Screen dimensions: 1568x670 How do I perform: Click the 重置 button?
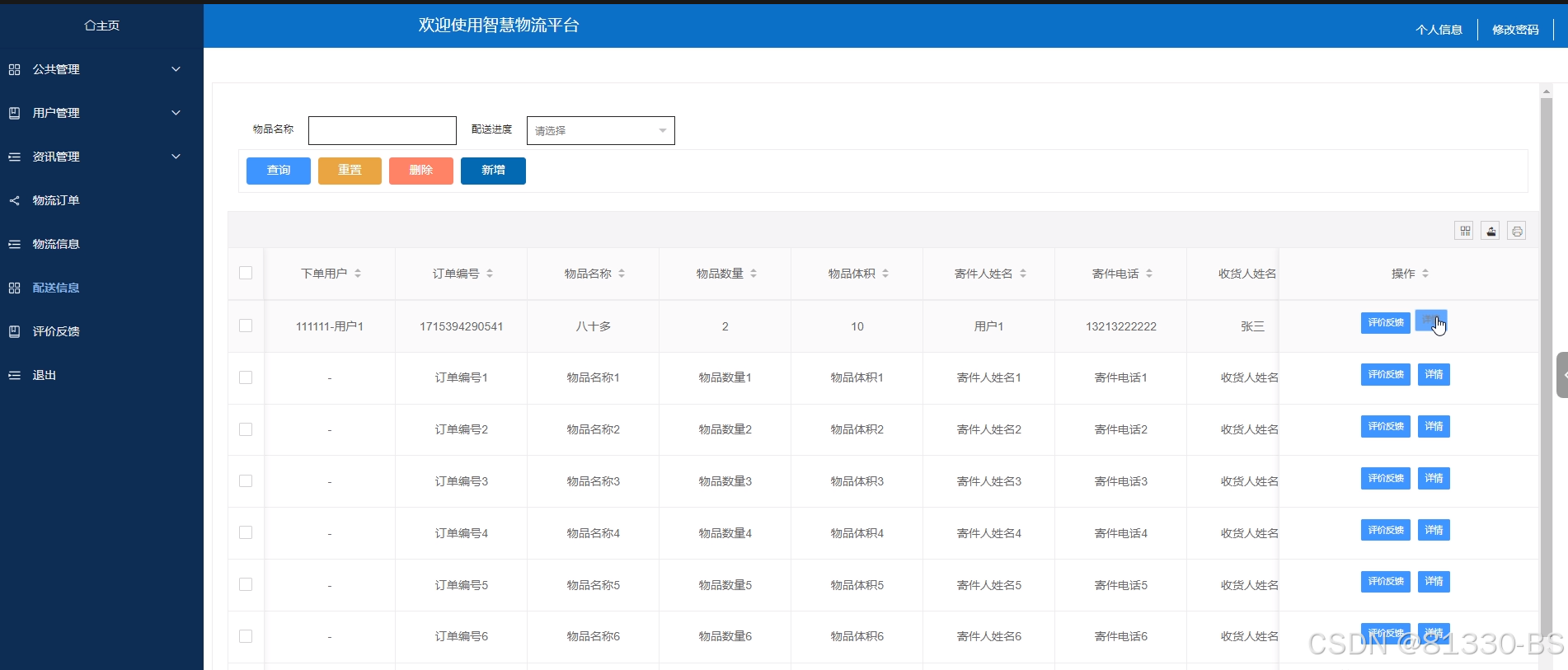350,171
